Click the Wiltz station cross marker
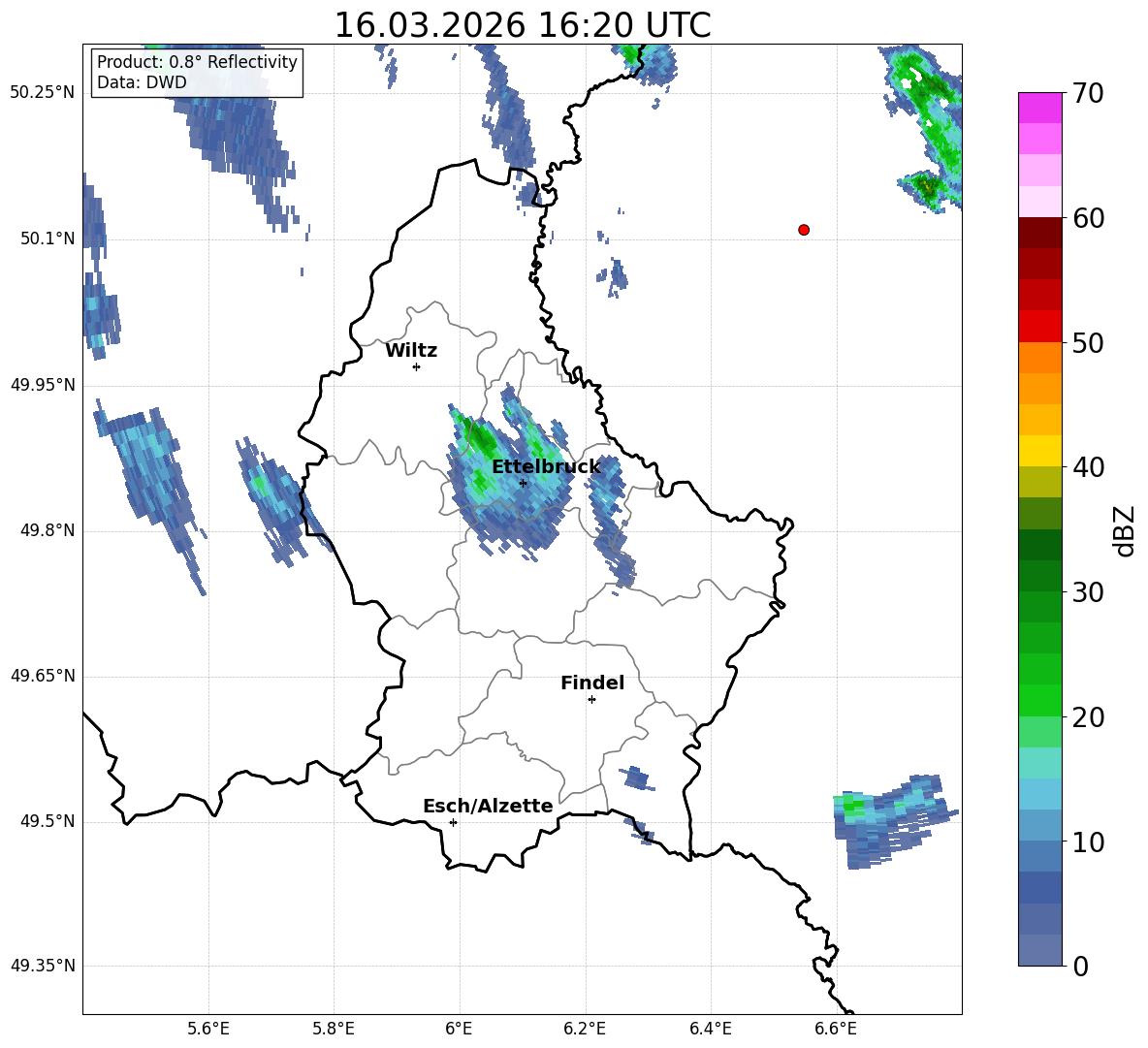1148x1048 pixels. point(417,366)
